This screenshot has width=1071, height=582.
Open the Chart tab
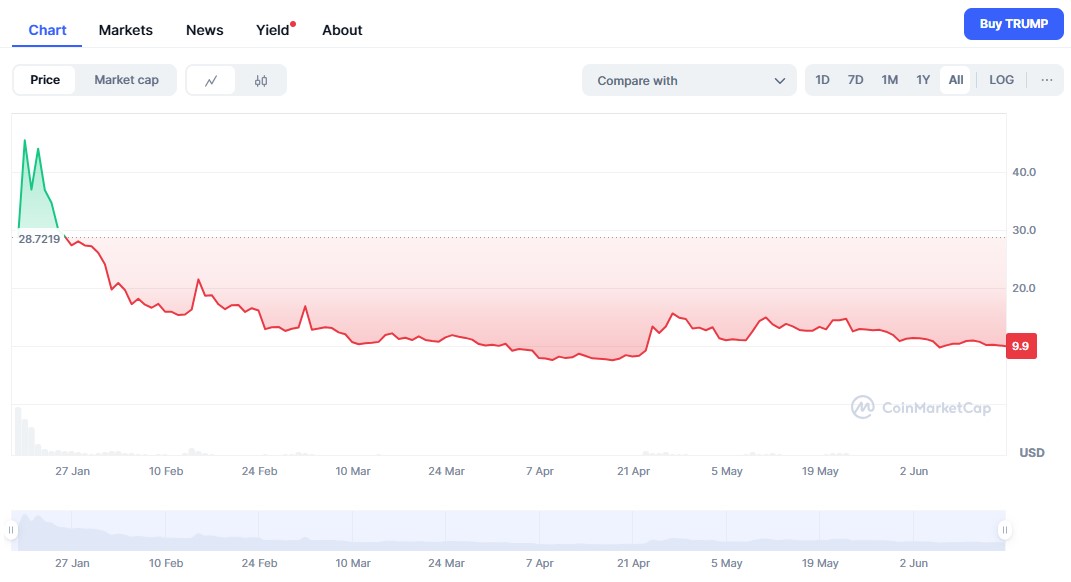[x=47, y=30]
